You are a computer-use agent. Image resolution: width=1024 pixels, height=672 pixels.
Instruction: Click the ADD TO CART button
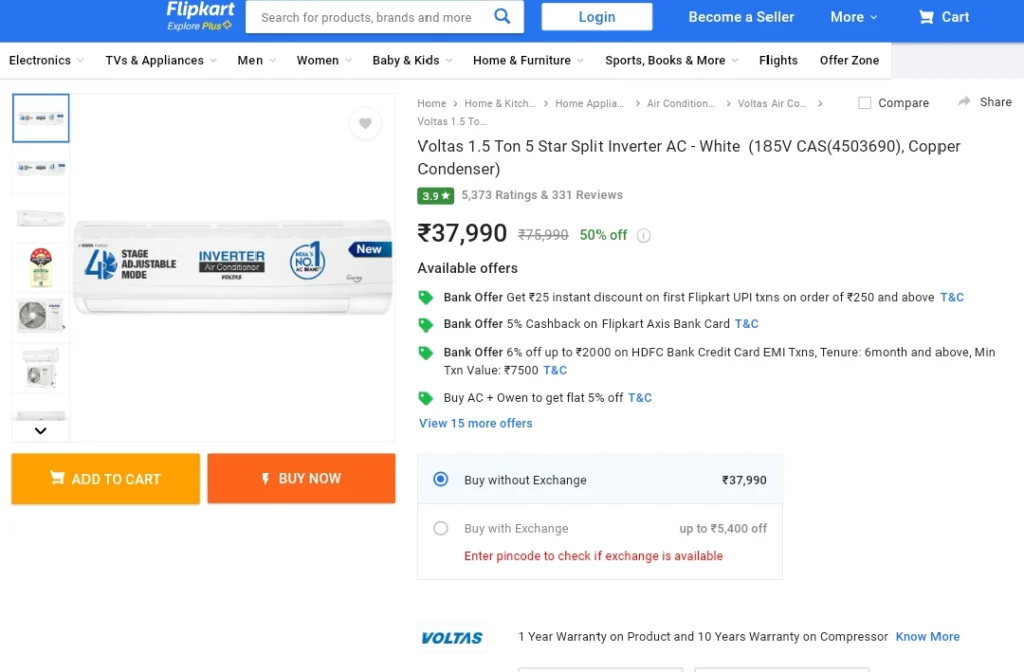click(x=106, y=479)
